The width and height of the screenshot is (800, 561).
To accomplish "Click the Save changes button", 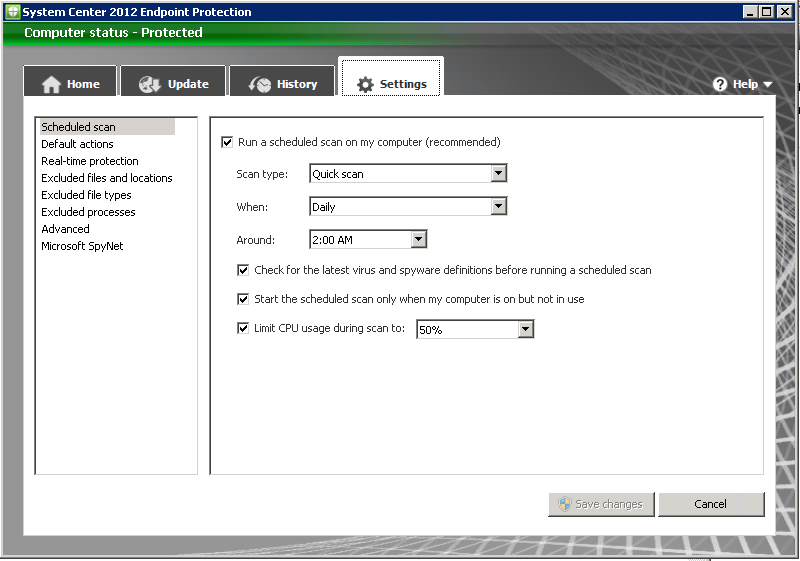I will coord(601,504).
